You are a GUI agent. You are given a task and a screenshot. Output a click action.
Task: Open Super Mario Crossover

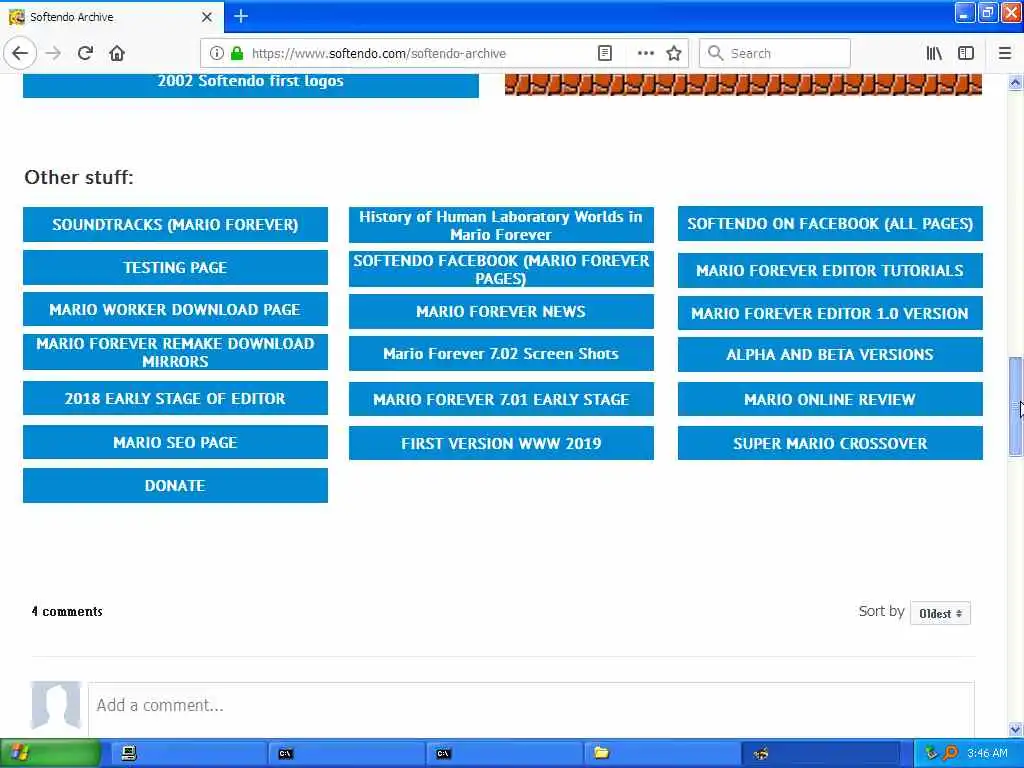tap(830, 443)
